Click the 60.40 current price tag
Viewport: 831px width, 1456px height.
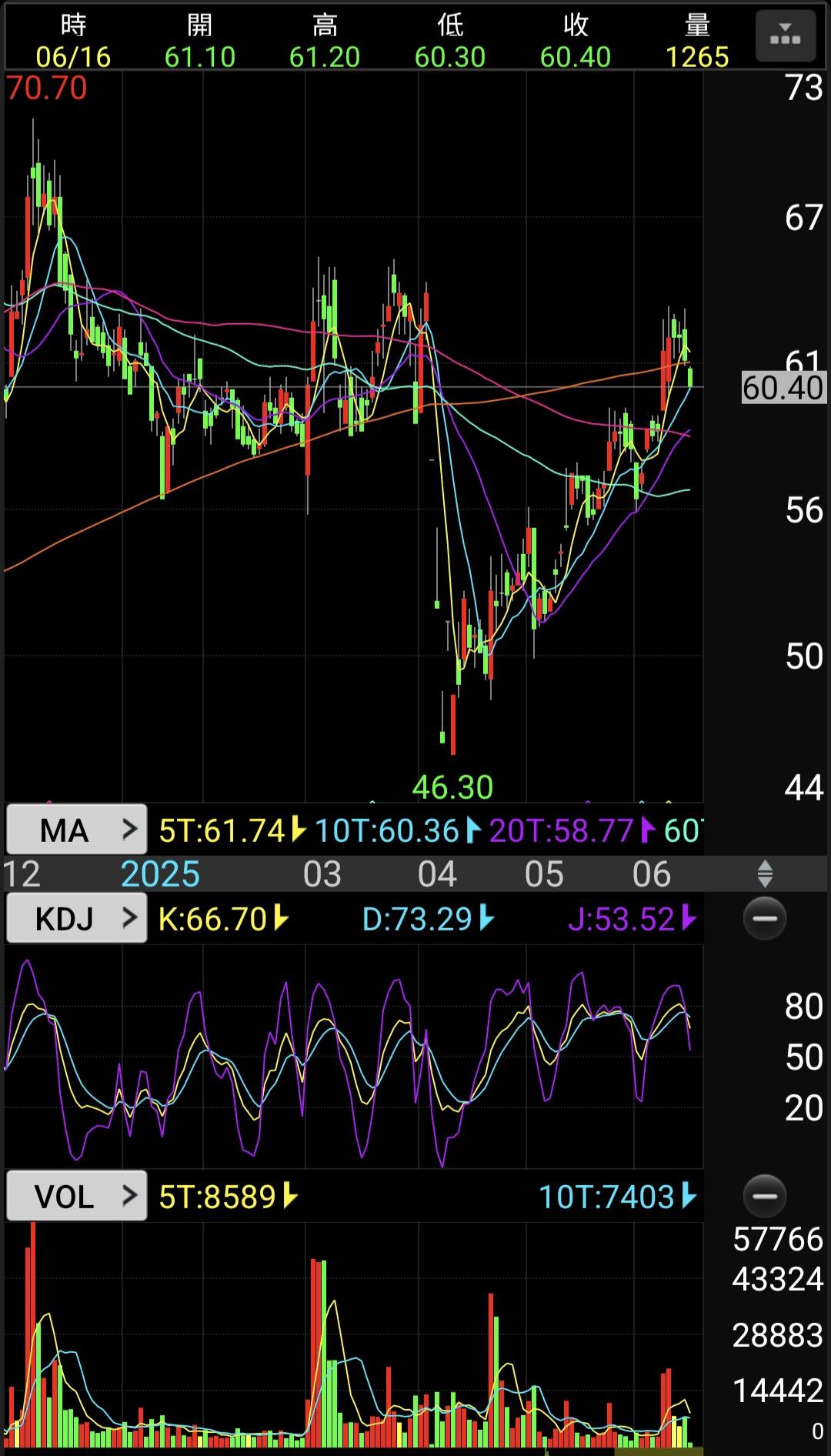coord(783,388)
